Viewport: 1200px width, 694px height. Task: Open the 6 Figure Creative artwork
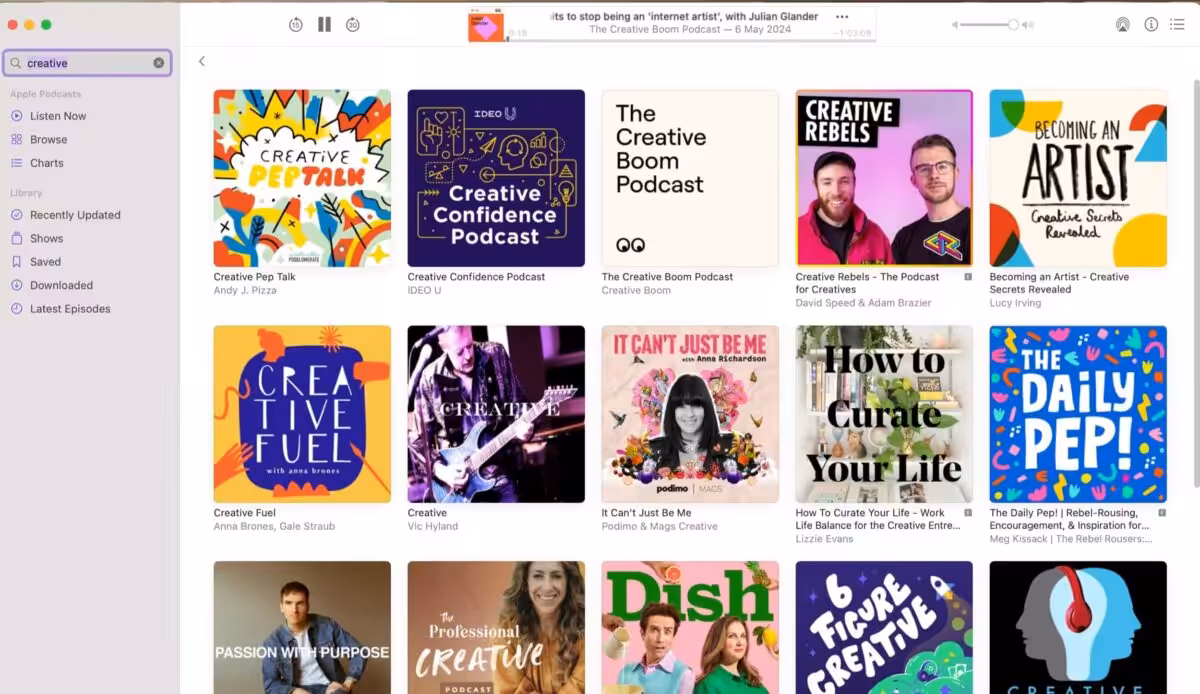[884, 627]
